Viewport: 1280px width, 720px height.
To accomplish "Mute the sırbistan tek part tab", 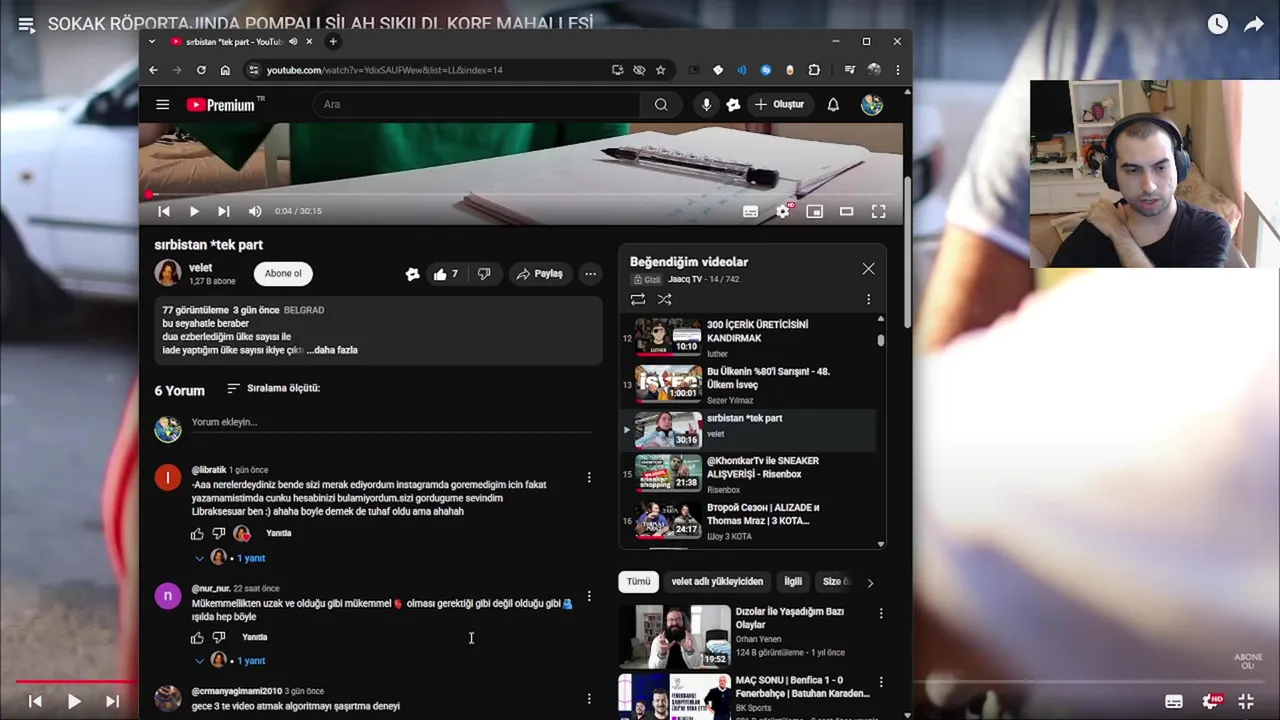I will [293, 42].
